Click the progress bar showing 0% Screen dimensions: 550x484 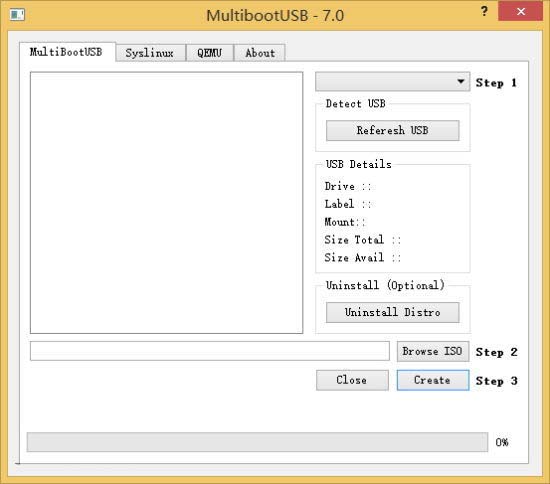257,442
